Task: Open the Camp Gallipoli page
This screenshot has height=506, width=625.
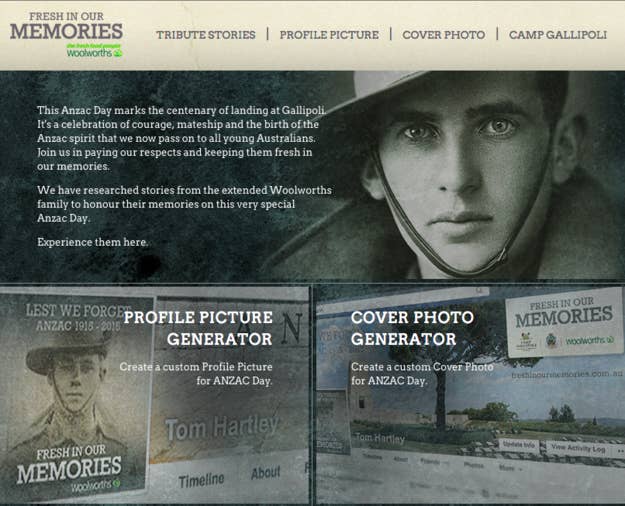Action: 558,35
